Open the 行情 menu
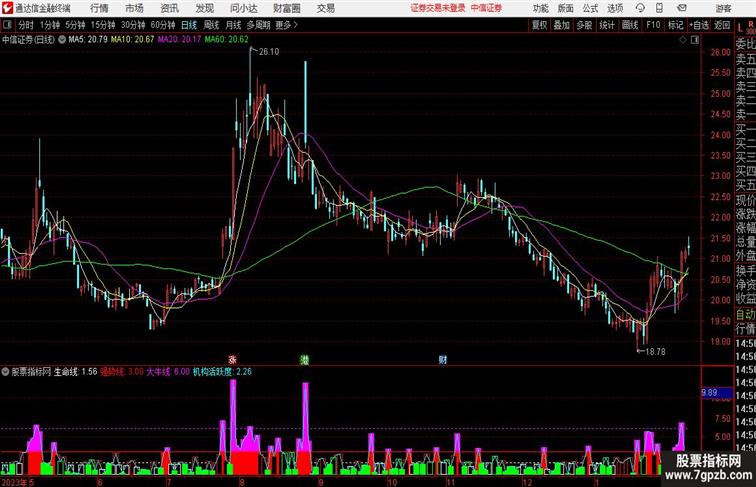The width and height of the screenshot is (756, 487). pyautogui.click(x=99, y=8)
